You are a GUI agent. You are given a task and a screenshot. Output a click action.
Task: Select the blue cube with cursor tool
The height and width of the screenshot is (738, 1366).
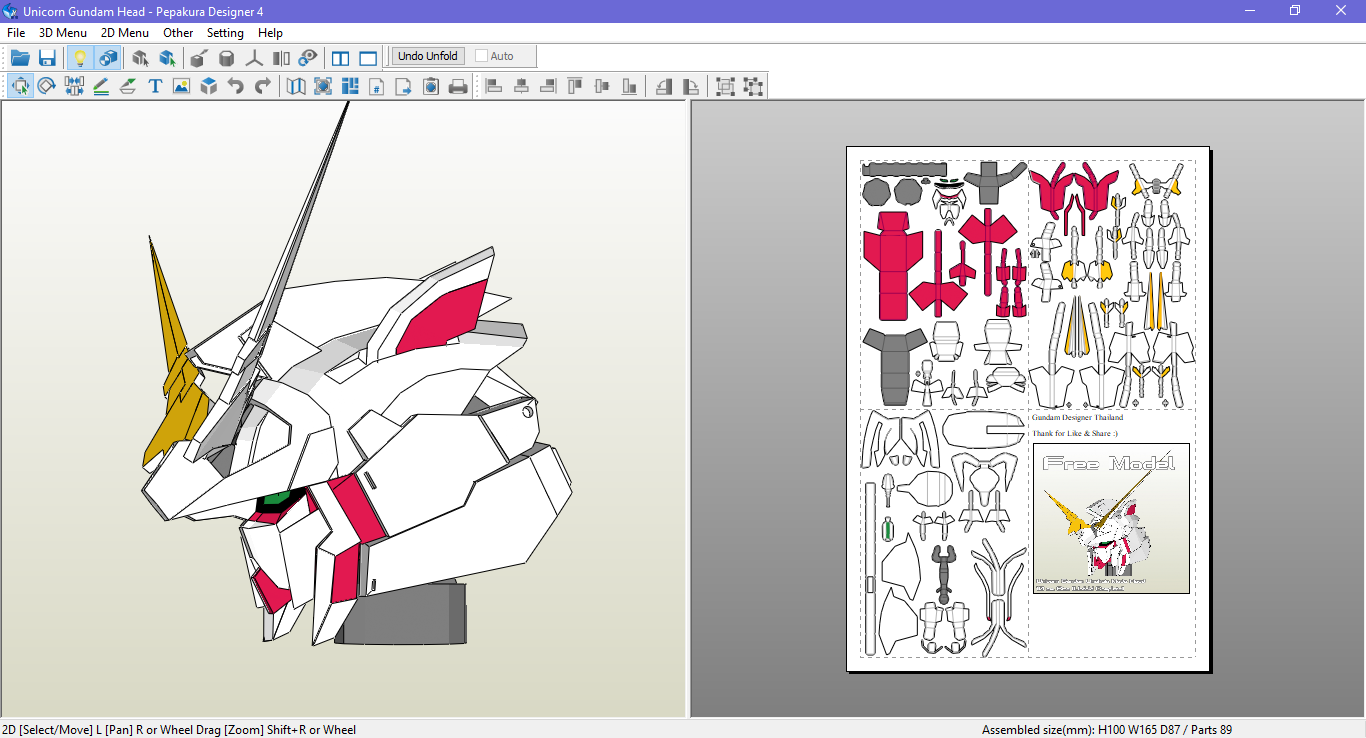[167, 58]
